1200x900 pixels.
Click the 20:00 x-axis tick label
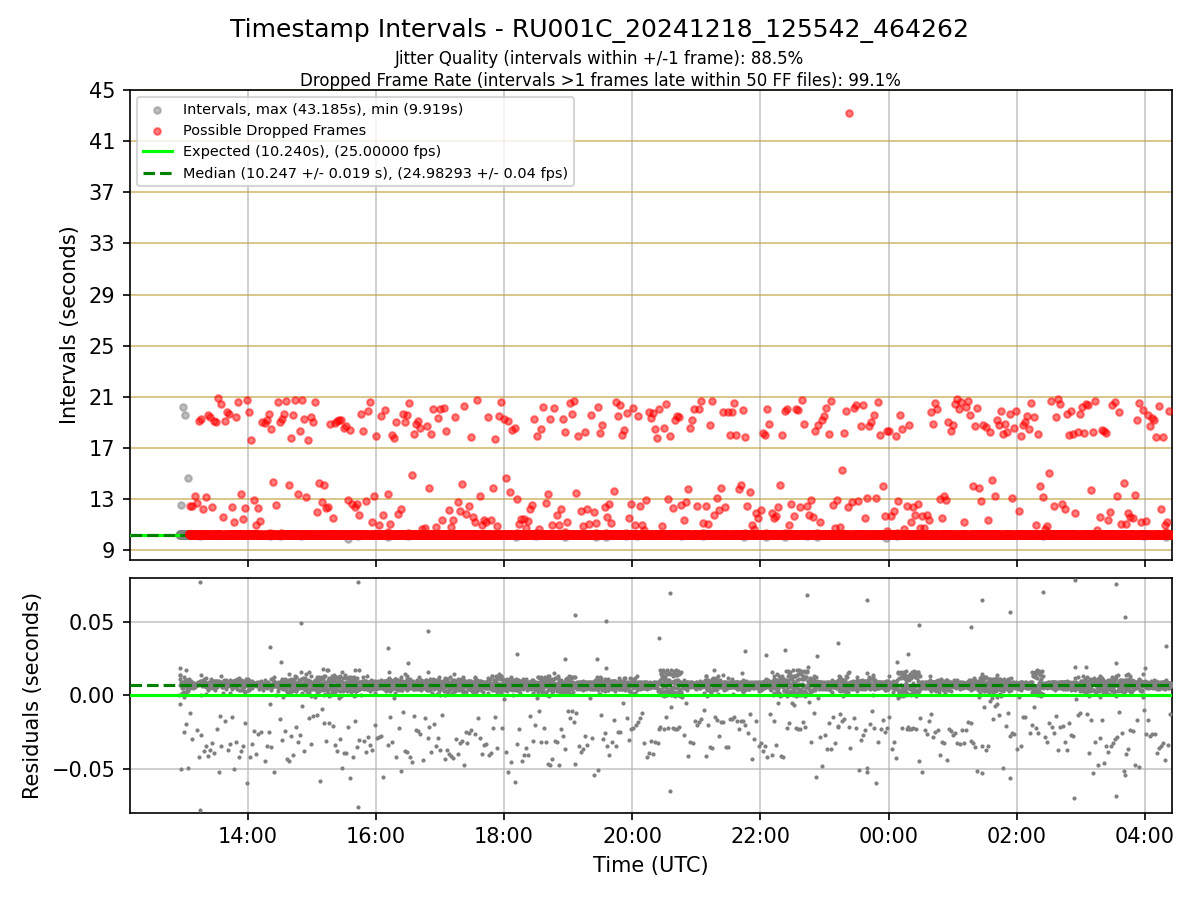[x=631, y=836]
